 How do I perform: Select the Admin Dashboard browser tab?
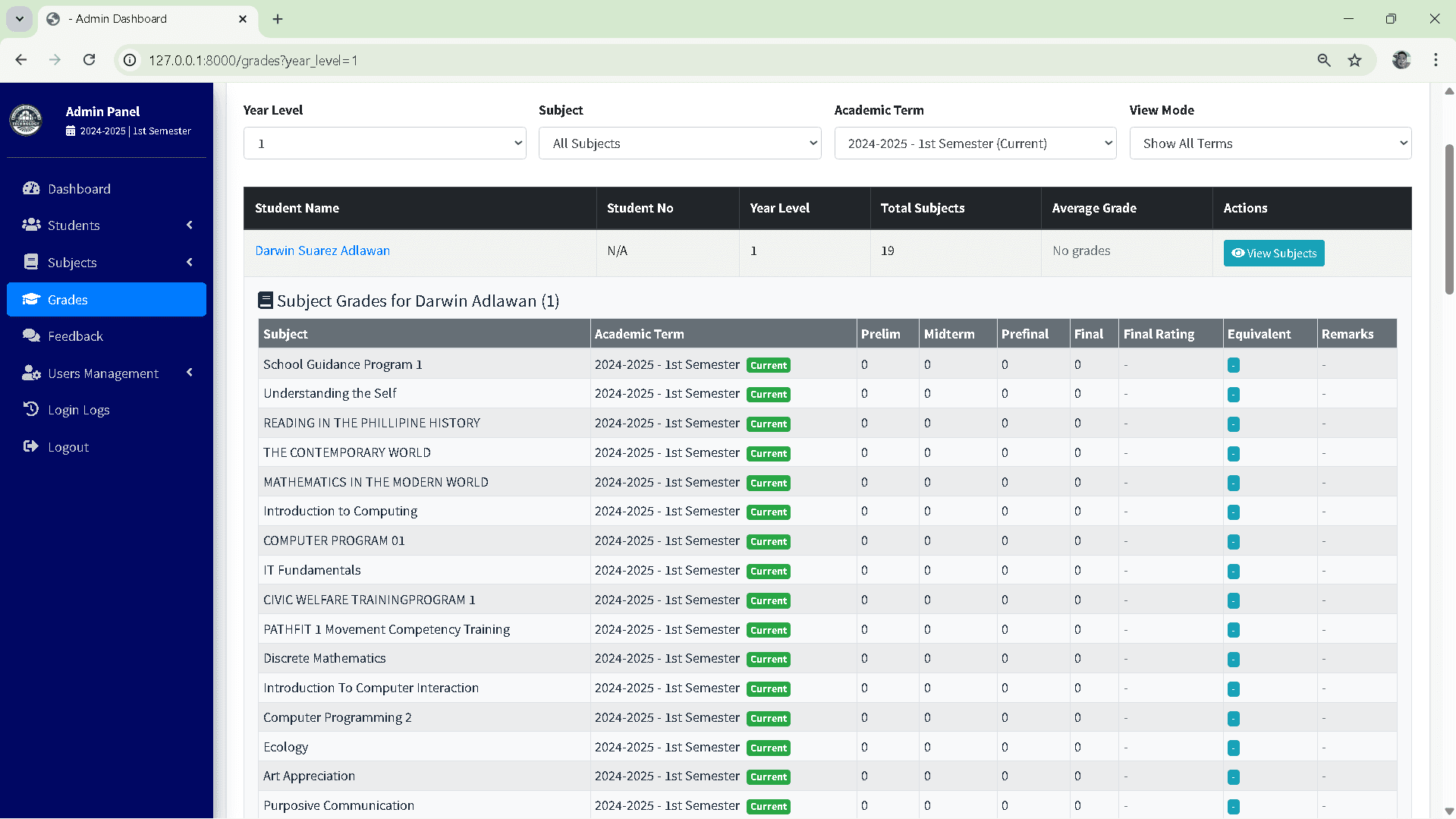[x=147, y=19]
